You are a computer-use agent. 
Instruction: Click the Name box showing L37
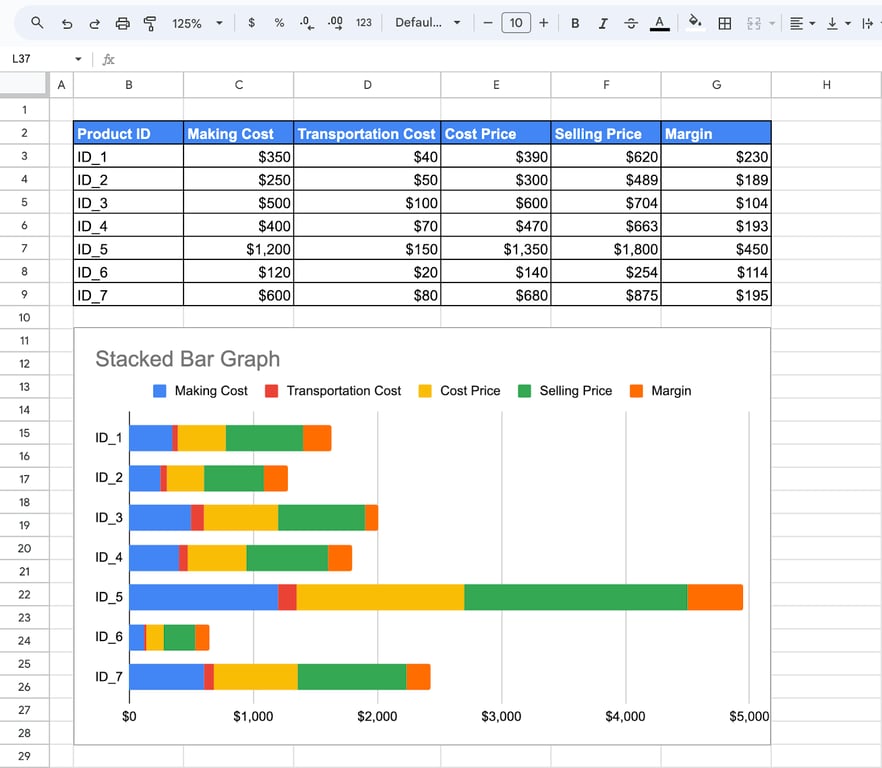coord(40,59)
